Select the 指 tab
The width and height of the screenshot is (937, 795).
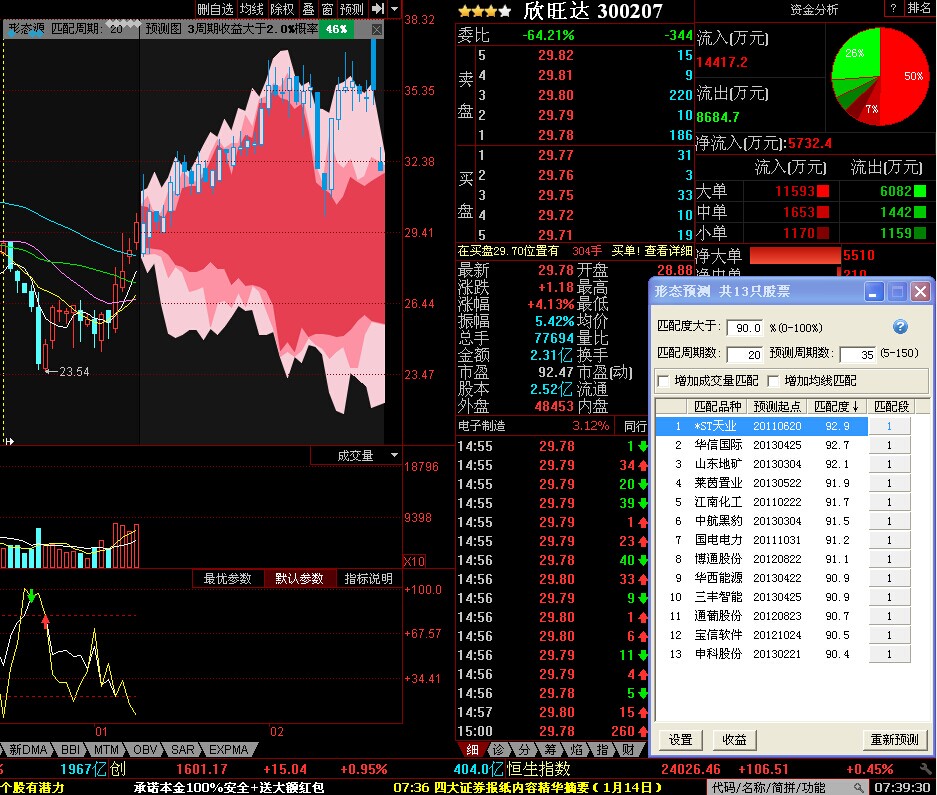point(602,750)
